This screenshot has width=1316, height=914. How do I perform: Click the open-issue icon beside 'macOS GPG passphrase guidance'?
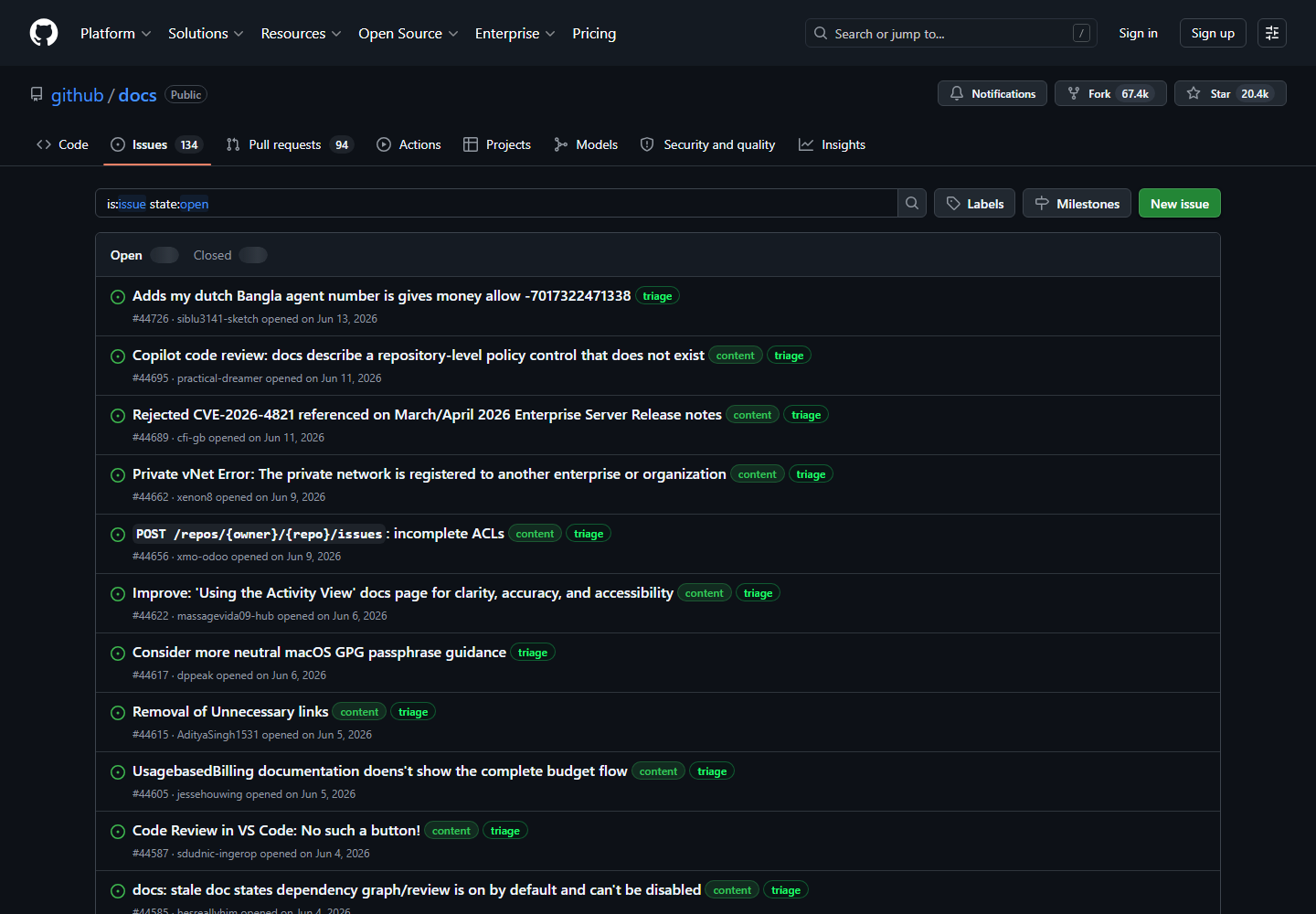(118, 654)
